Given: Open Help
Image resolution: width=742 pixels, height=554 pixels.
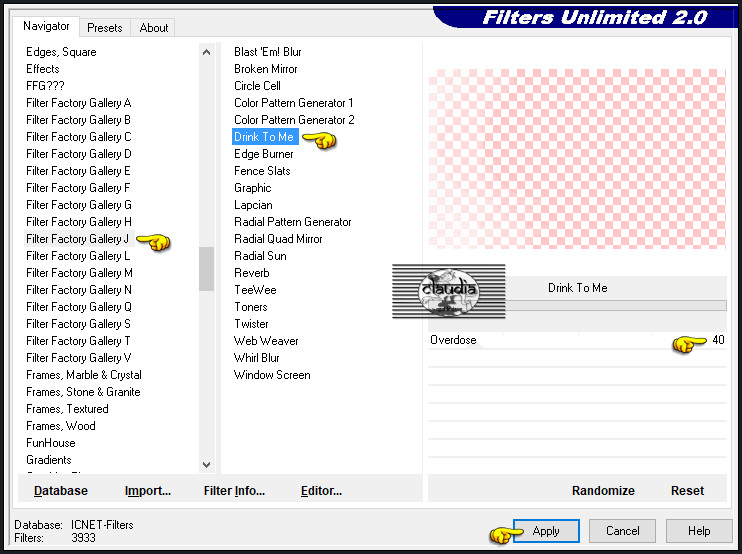Looking at the screenshot, I should point(699,531).
